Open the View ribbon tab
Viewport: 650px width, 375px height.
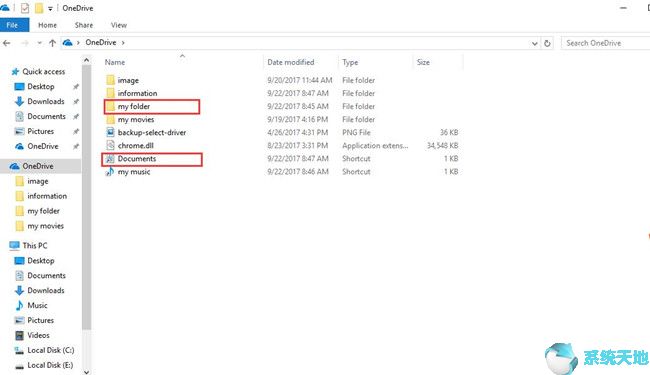(119, 25)
